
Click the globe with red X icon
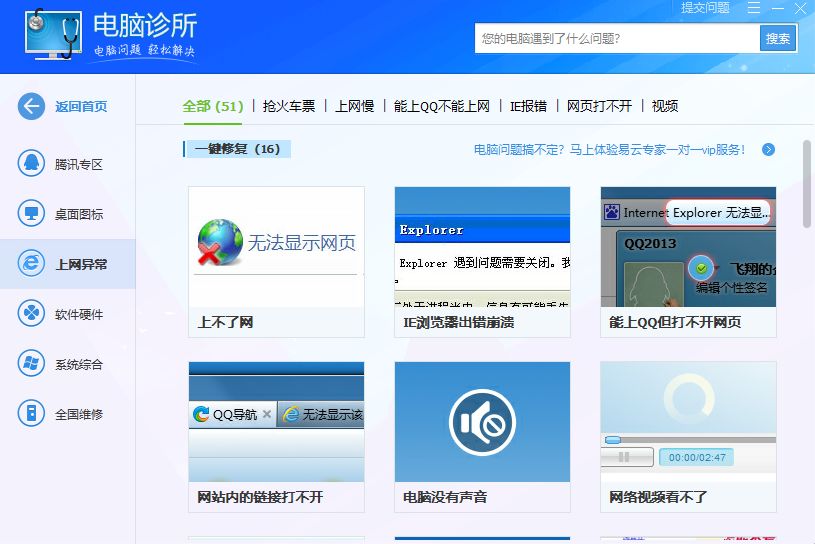click(220, 242)
